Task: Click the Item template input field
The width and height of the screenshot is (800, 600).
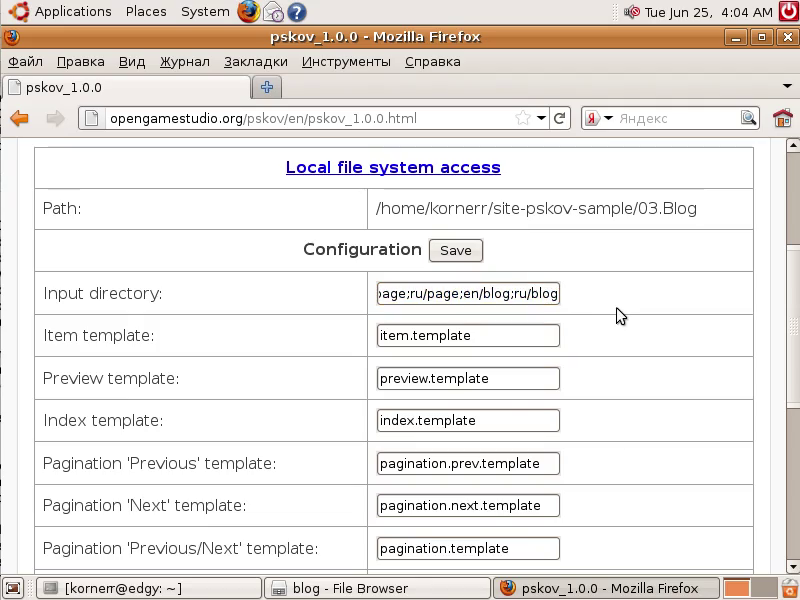Action: click(468, 335)
